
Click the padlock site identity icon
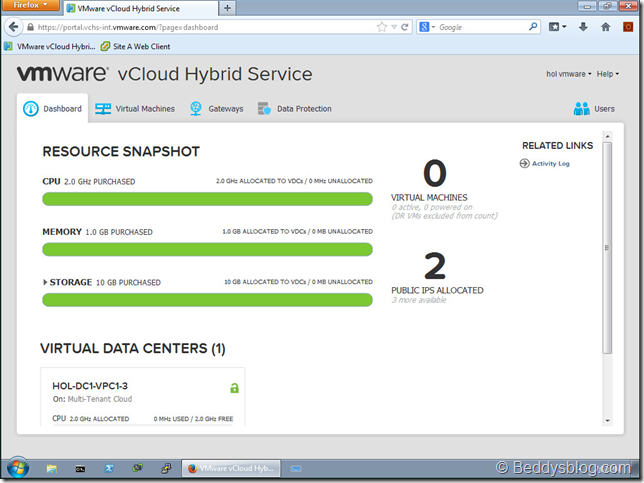tap(30, 27)
